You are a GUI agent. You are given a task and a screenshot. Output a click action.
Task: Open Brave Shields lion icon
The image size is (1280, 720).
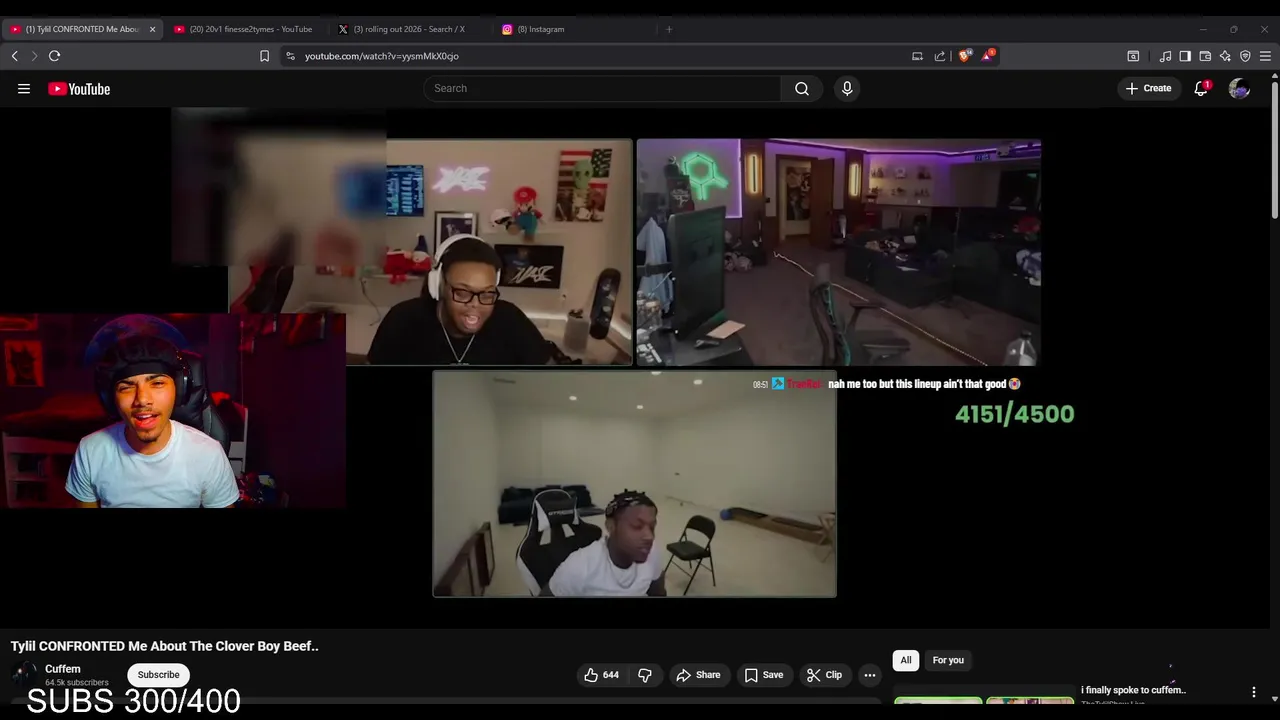[964, 56]
